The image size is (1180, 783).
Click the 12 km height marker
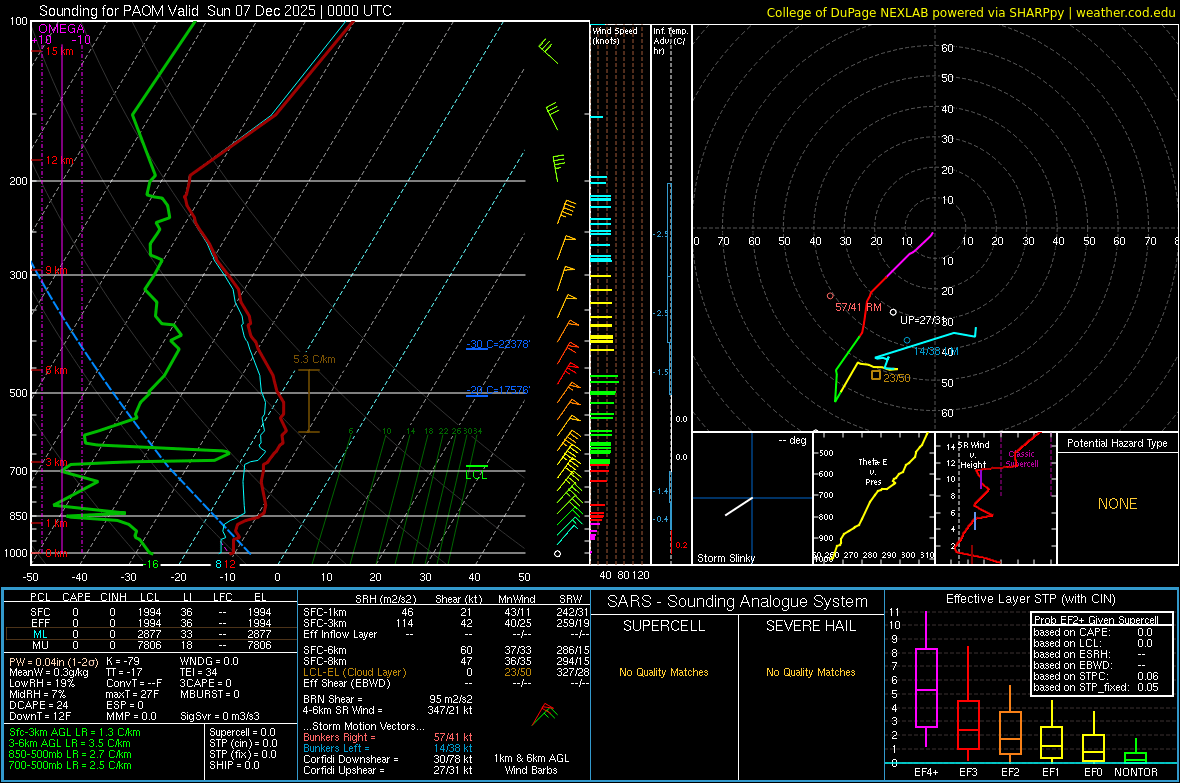point(59,160)
